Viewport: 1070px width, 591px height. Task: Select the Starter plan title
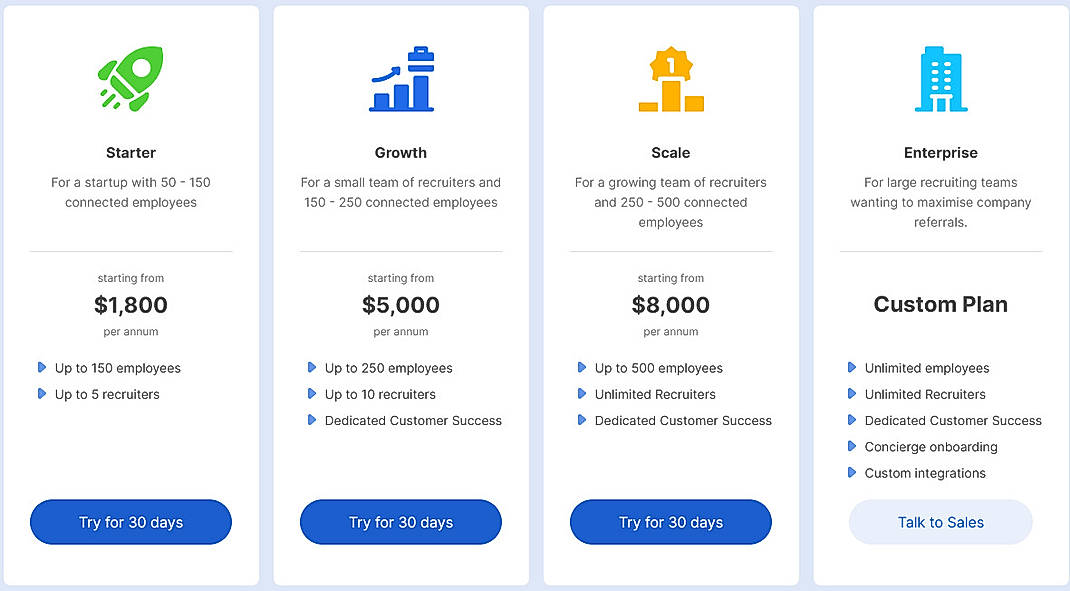tap(131, 152)
